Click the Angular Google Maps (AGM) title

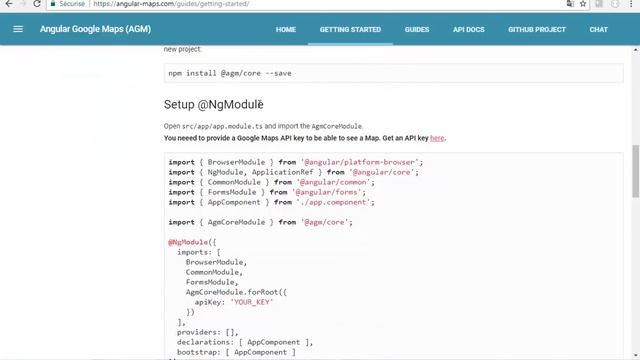pyautogui.click(x=96, y=29)
